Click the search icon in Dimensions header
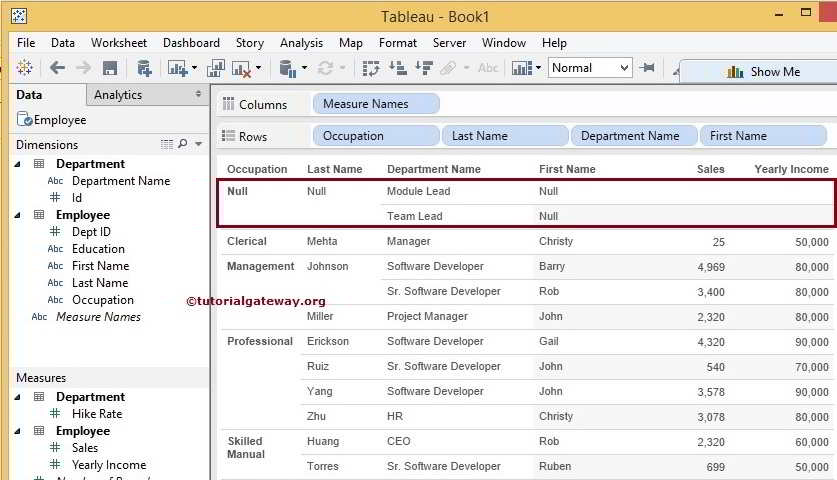837x480 pixels. 183,144
